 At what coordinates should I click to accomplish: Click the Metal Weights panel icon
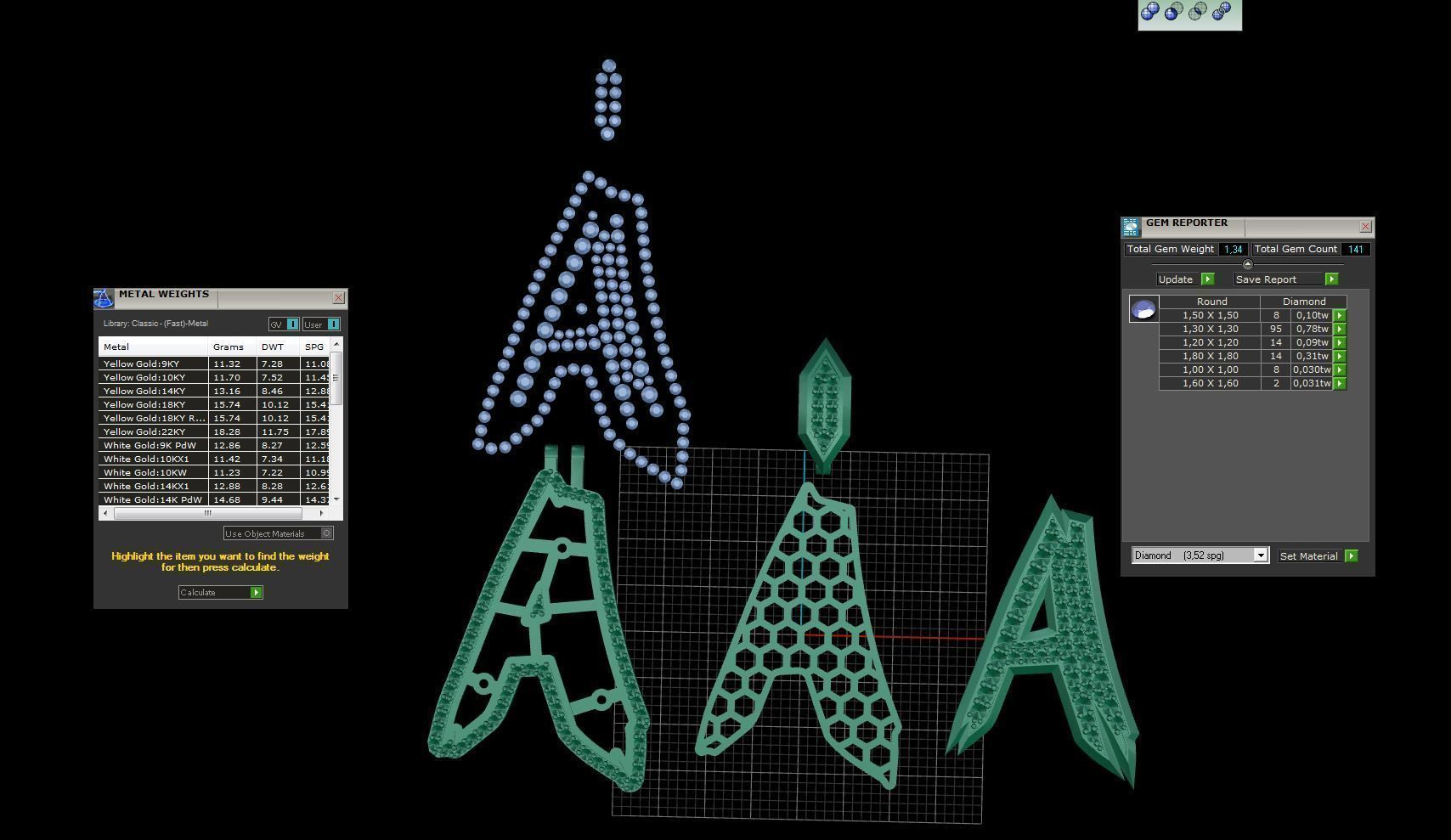(x=104, y=298)
